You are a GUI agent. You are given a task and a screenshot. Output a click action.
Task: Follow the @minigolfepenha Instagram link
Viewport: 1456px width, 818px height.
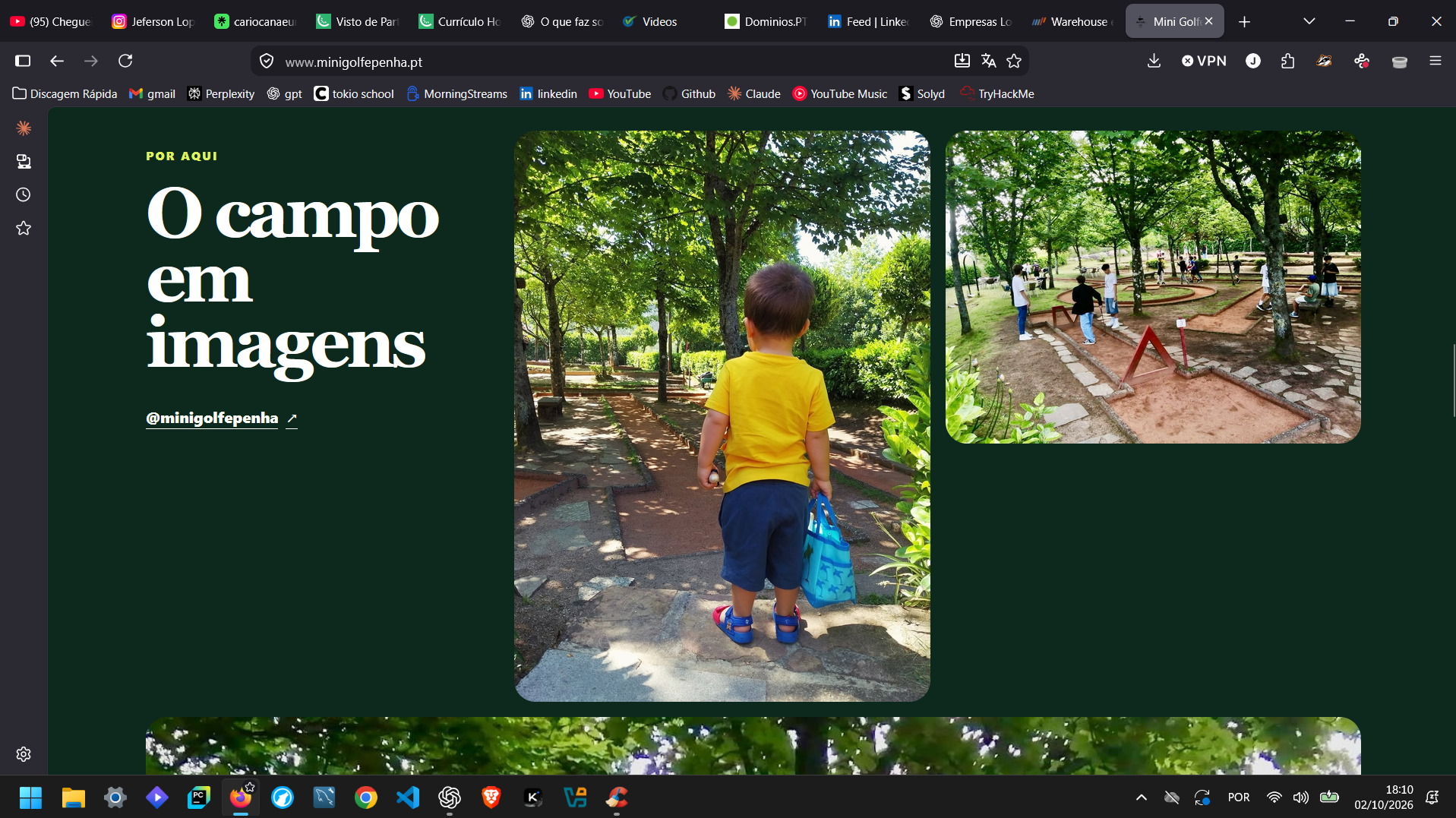point(221,418)
